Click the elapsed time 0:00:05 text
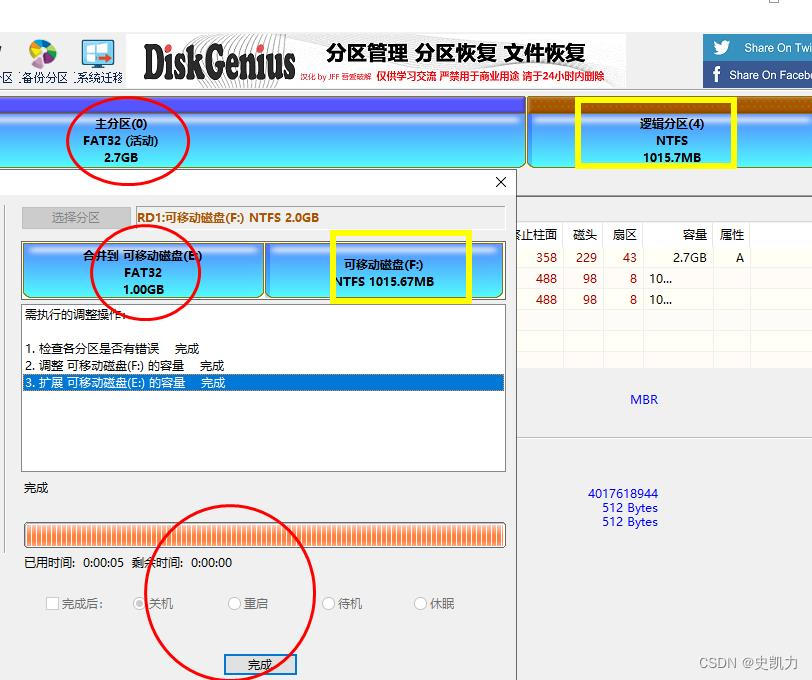Image resolution: width=812 pixels, height=680 pixels. coord(103,563)
